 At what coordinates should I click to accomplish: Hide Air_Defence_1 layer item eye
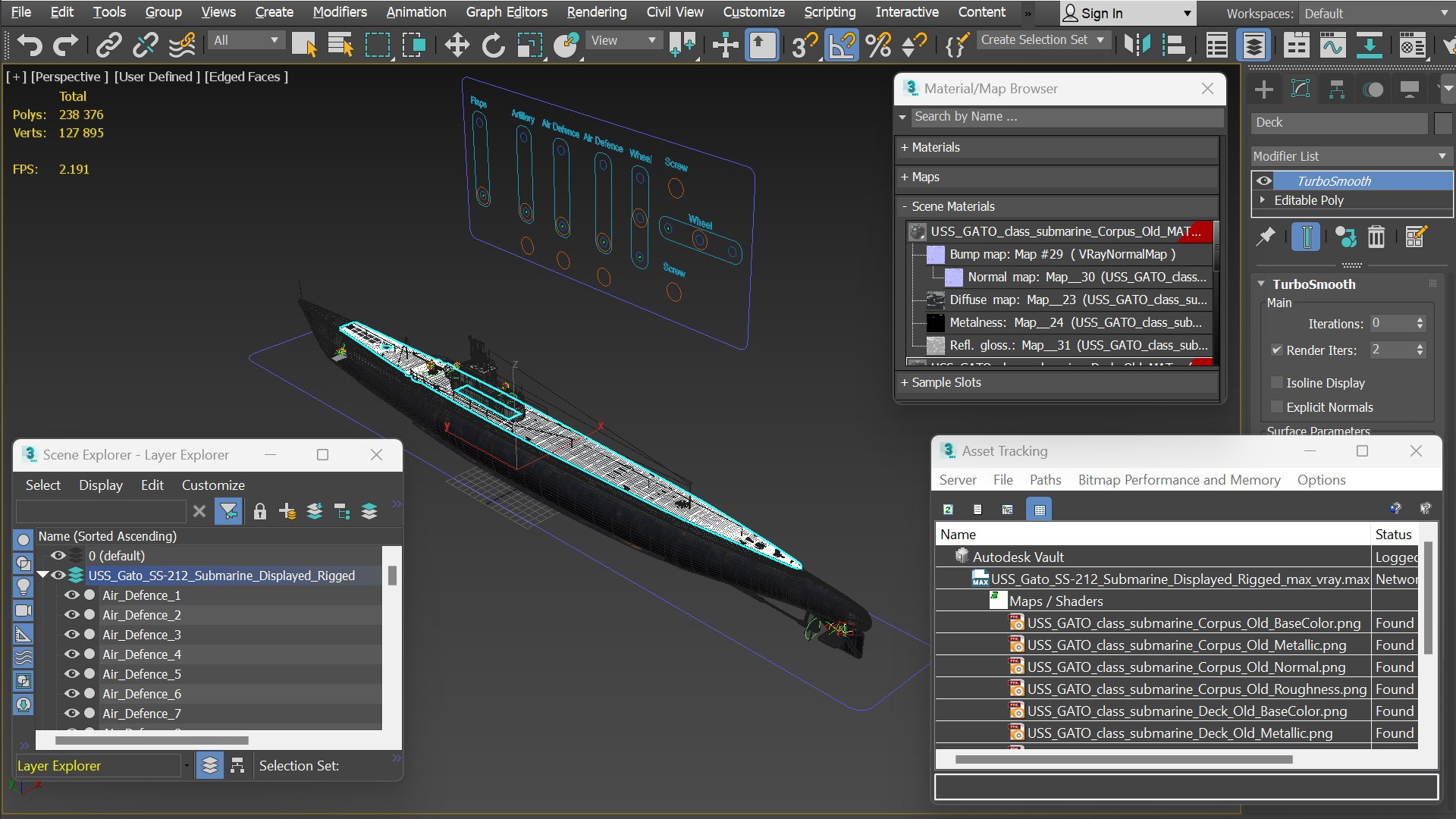coord(72,595)
